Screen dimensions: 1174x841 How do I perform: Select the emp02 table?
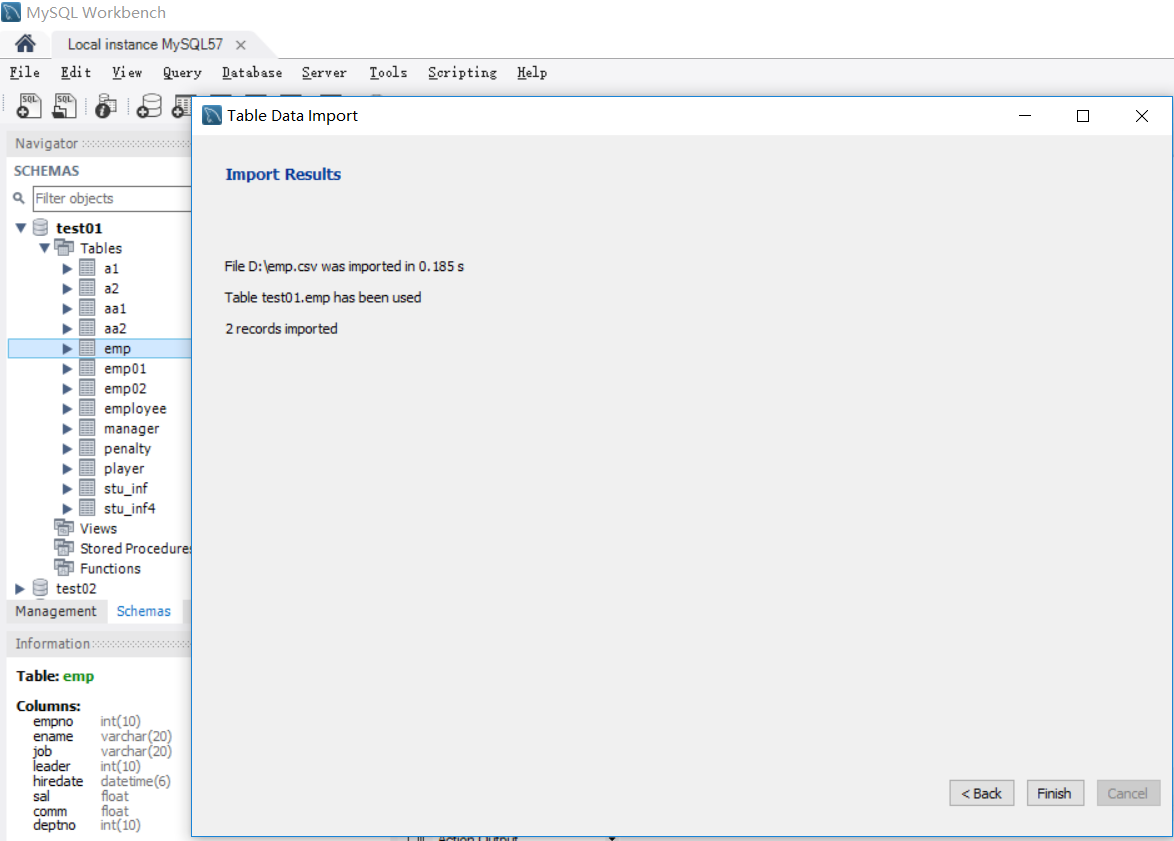(x=125, y=389)
